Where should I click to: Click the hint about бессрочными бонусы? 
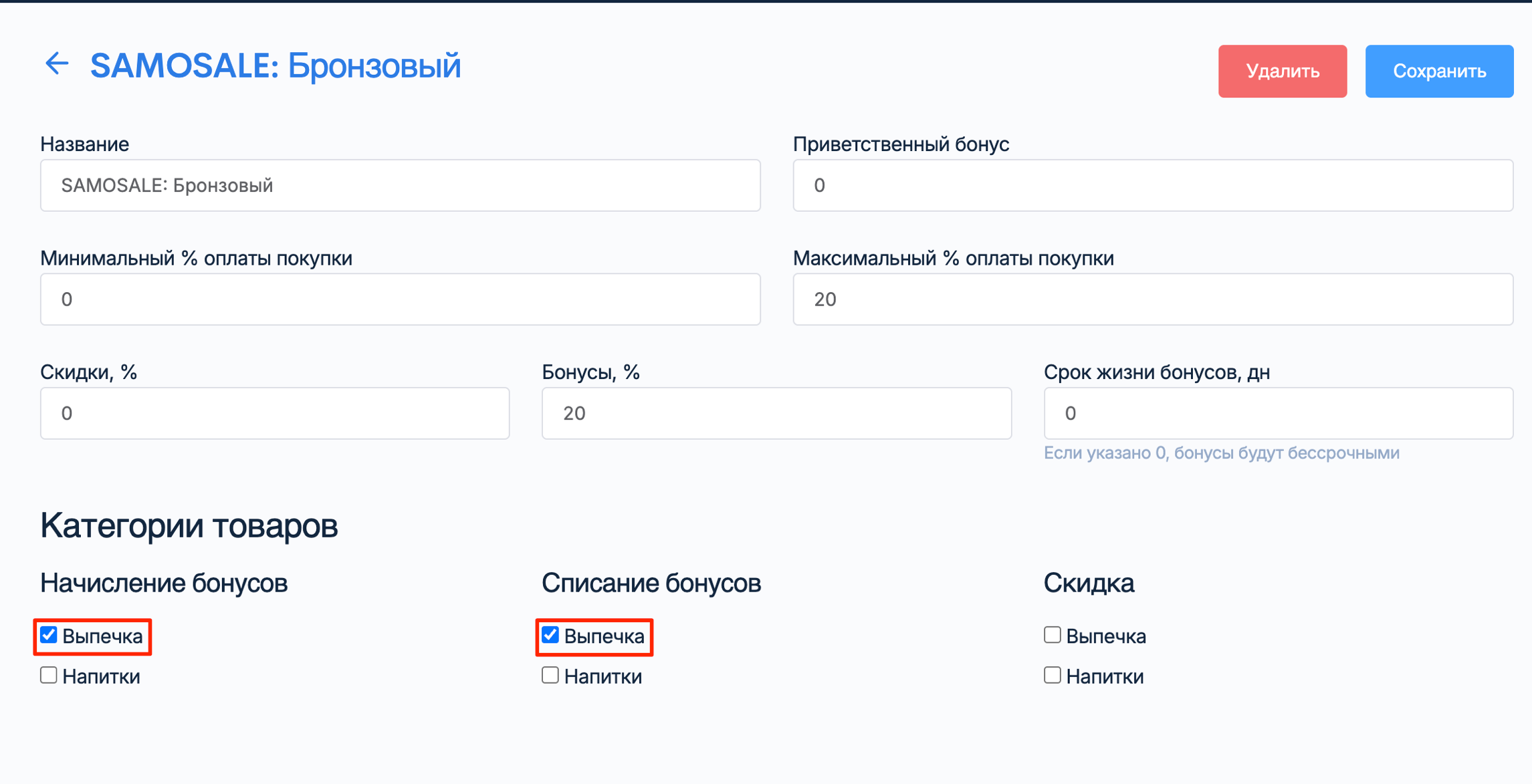[1221, 453]
